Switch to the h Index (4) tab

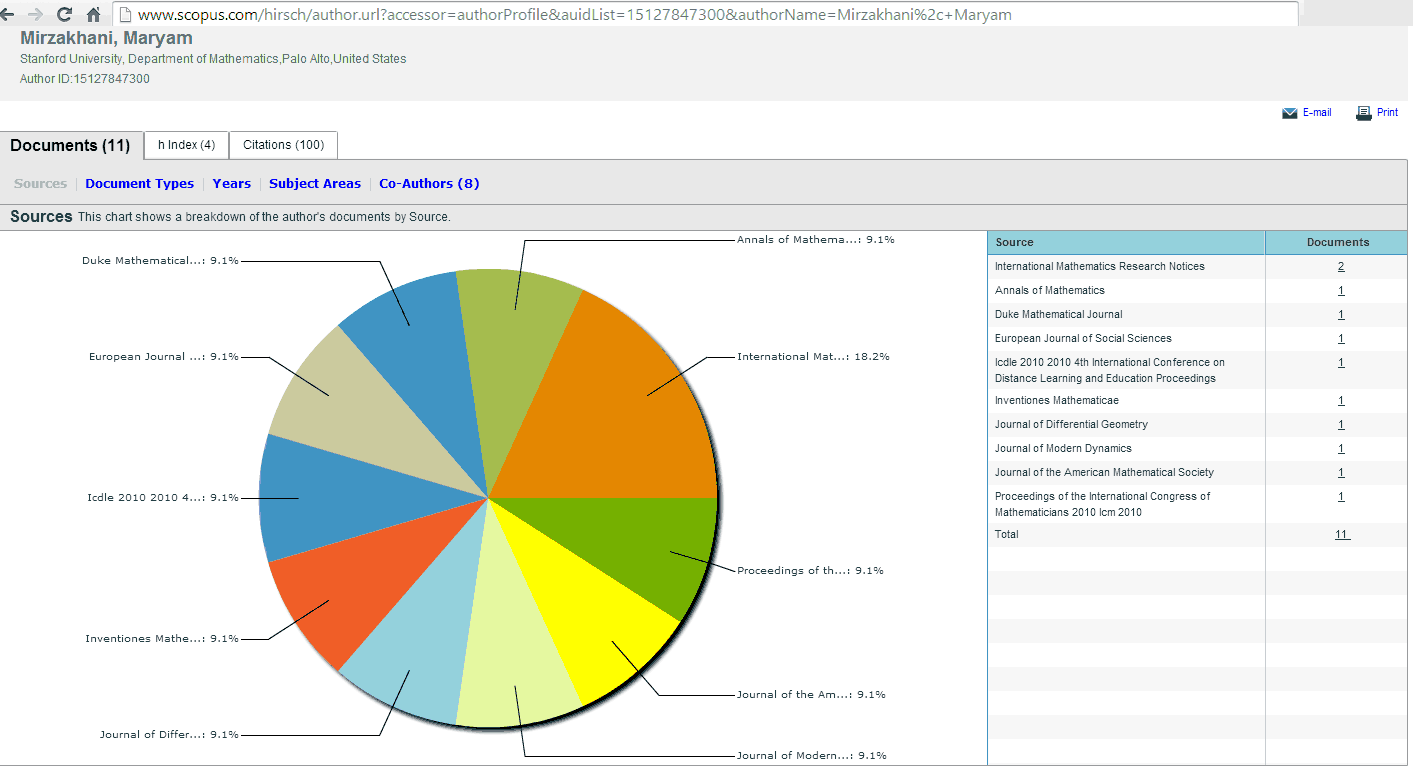coord(186,145)
